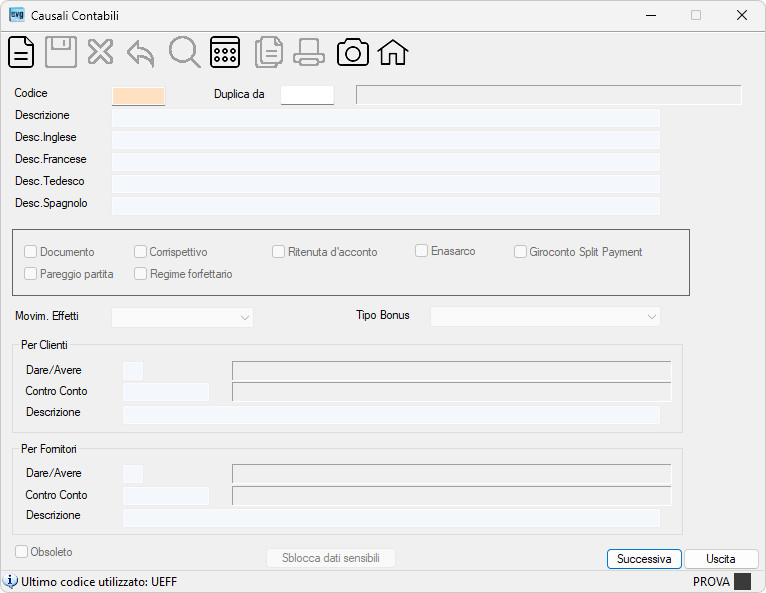Click the orange Codice input field
This screenshot has height=593, width=766.
tap(138, 96)
